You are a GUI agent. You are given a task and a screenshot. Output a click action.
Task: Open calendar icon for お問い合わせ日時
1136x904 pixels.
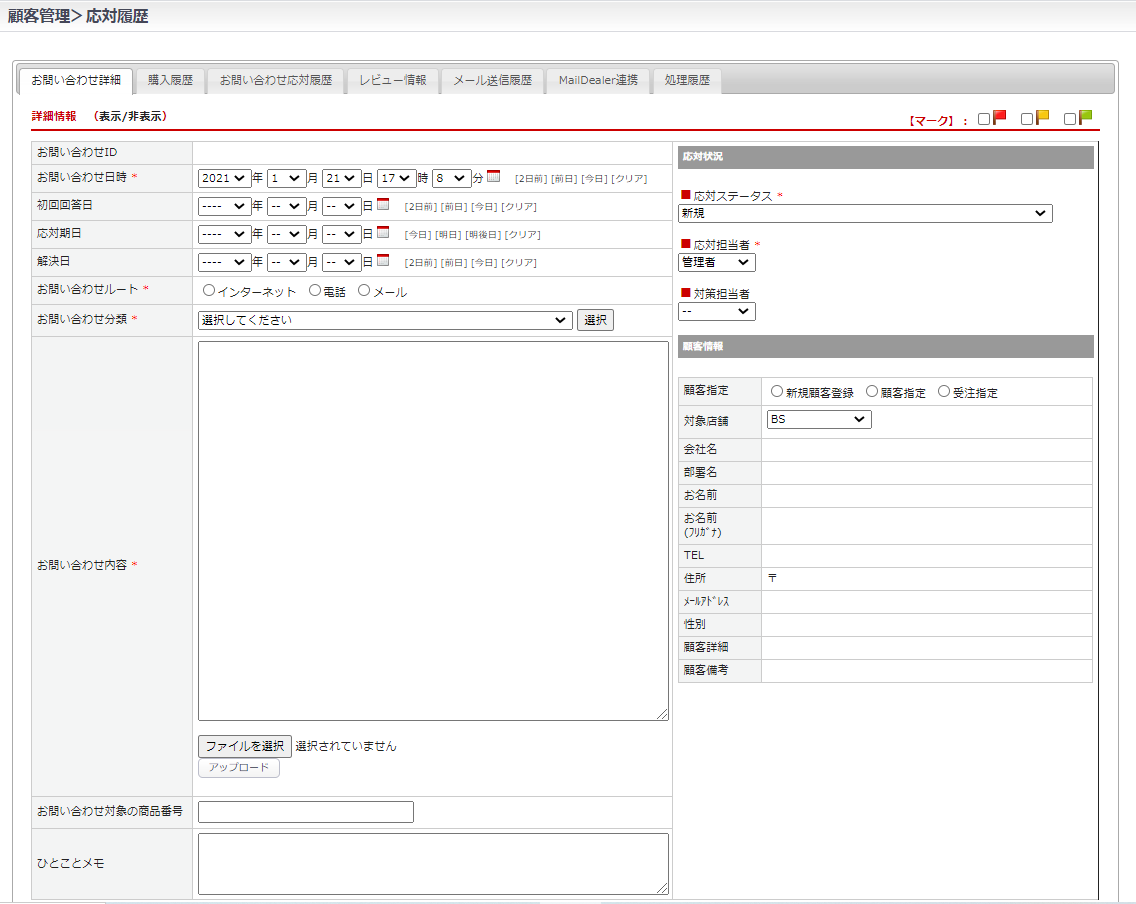tap(493, 177)
